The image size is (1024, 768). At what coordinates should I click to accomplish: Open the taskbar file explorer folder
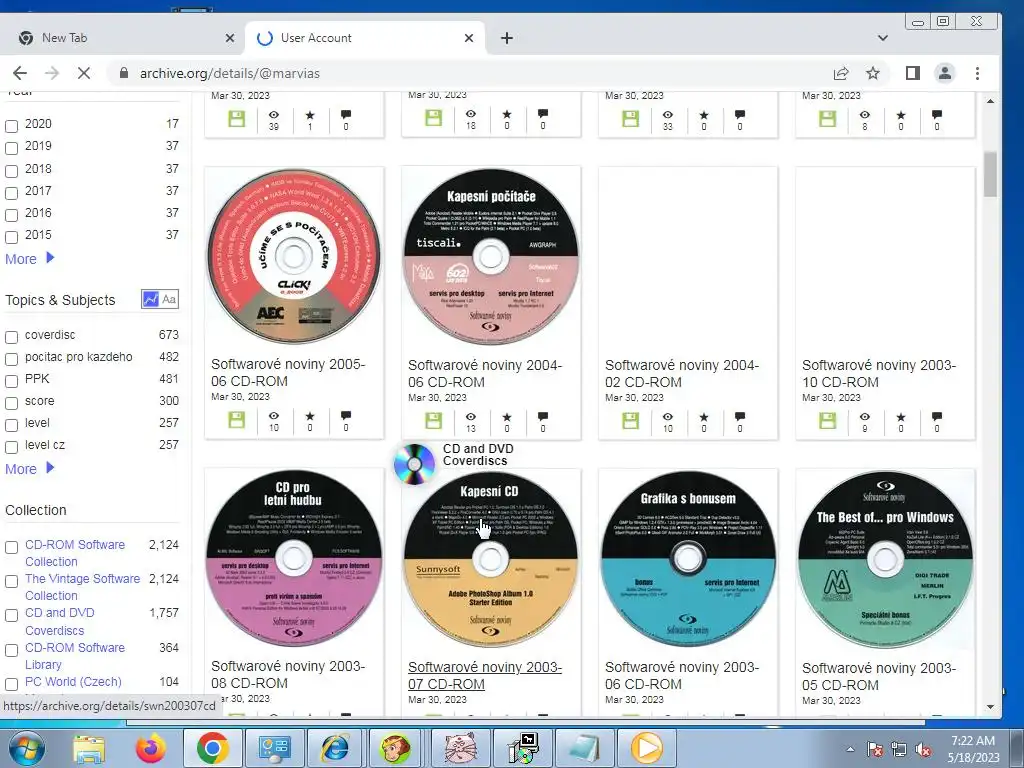point(88,748)
